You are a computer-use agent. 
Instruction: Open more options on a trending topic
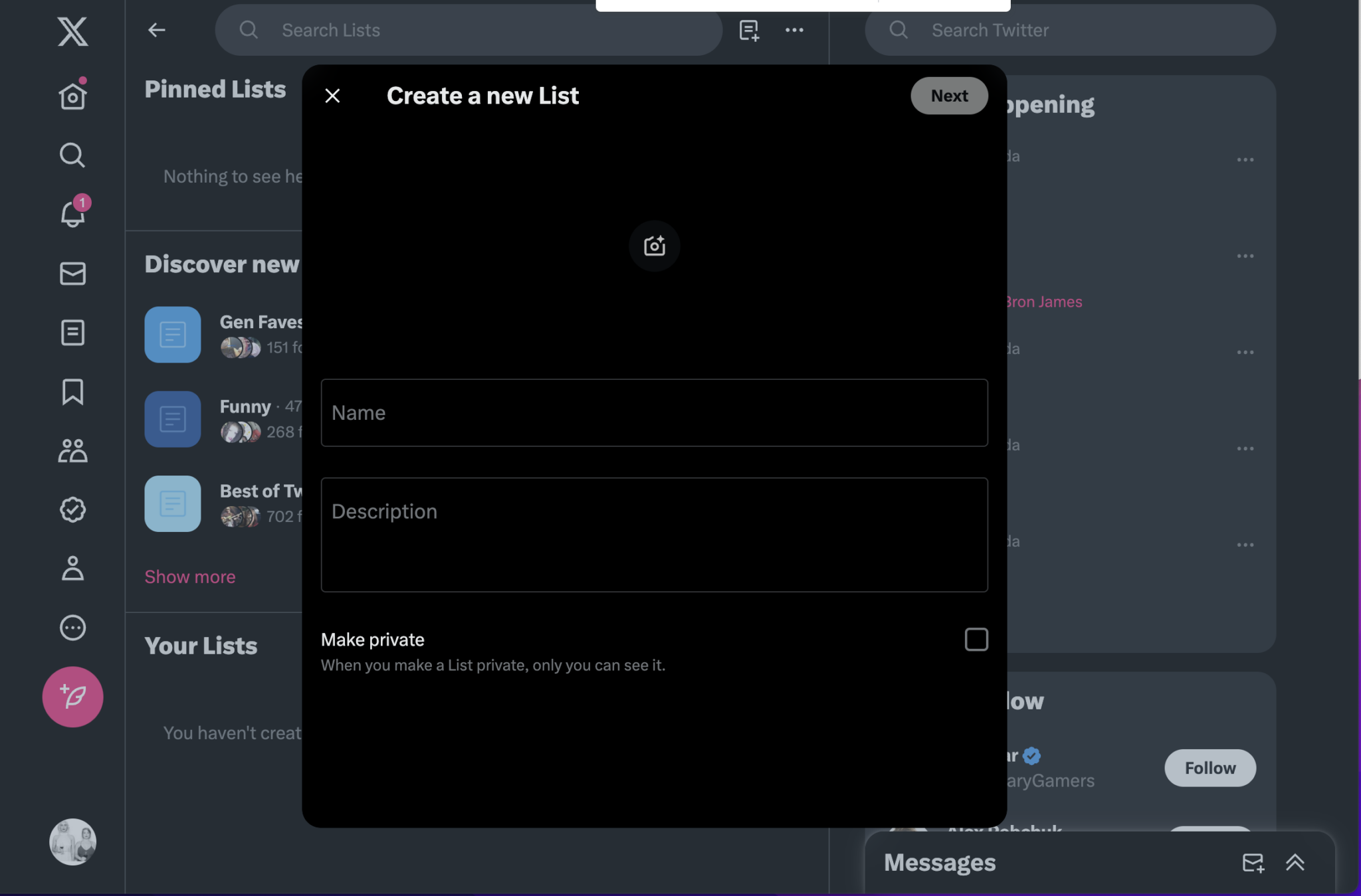[1246, 159]
